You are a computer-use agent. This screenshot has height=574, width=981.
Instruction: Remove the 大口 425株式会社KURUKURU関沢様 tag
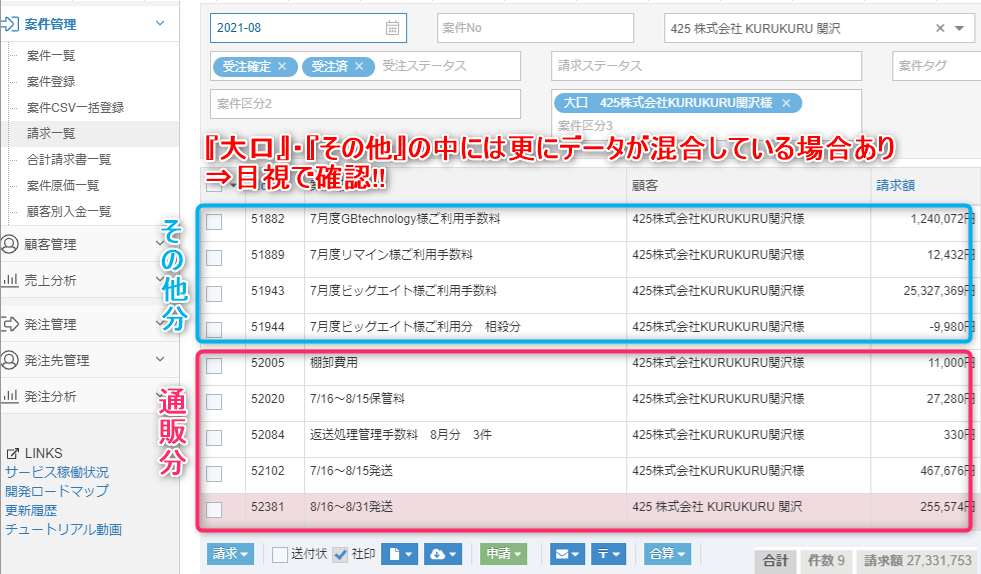click(x=786, y=103)
